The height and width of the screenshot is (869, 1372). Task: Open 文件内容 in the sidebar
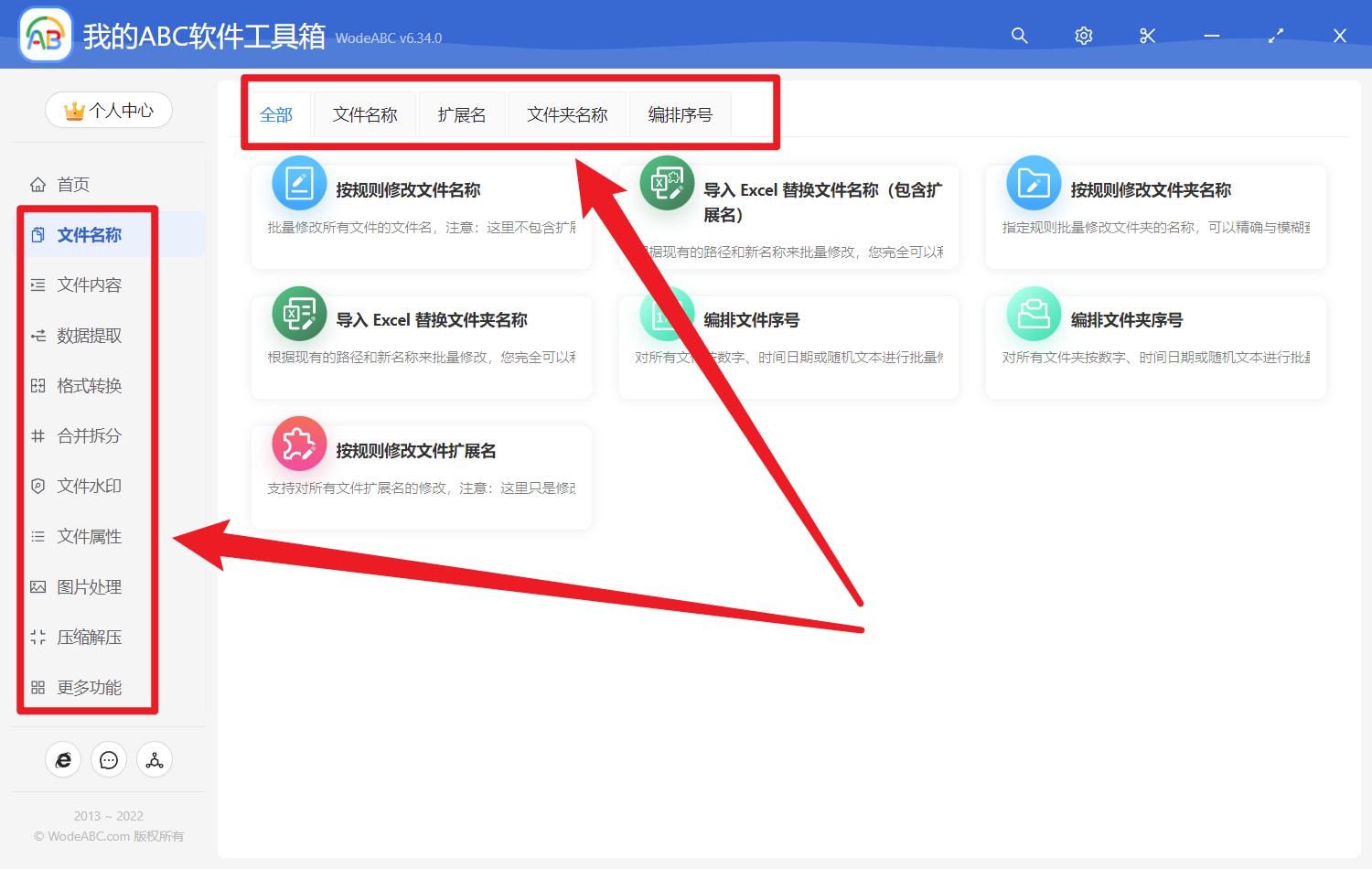click(x=89, y=285)
